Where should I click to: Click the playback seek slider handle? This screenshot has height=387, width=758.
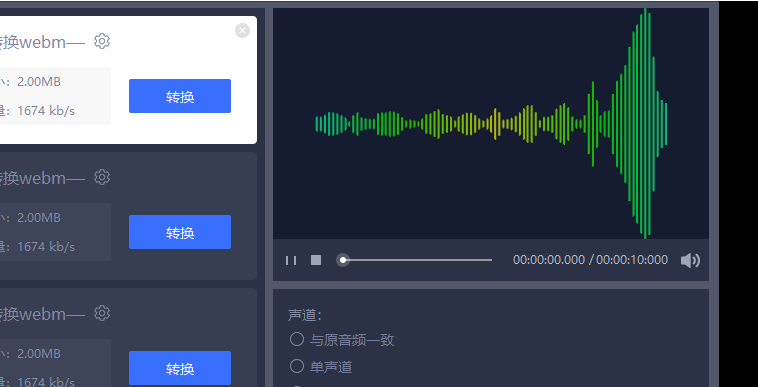coord(343,260)
